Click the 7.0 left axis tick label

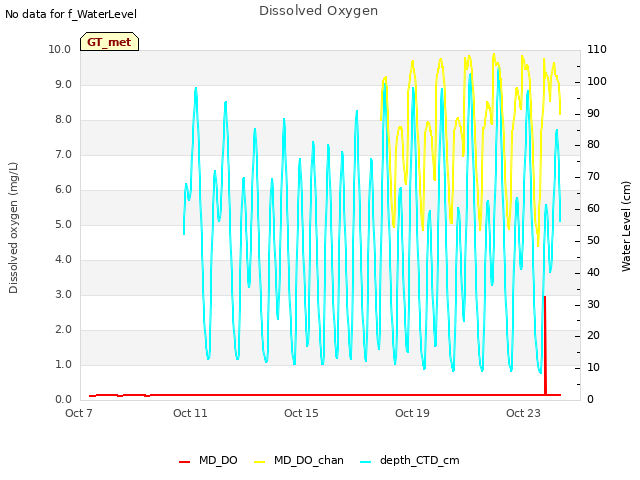click(x=63, y=155)
